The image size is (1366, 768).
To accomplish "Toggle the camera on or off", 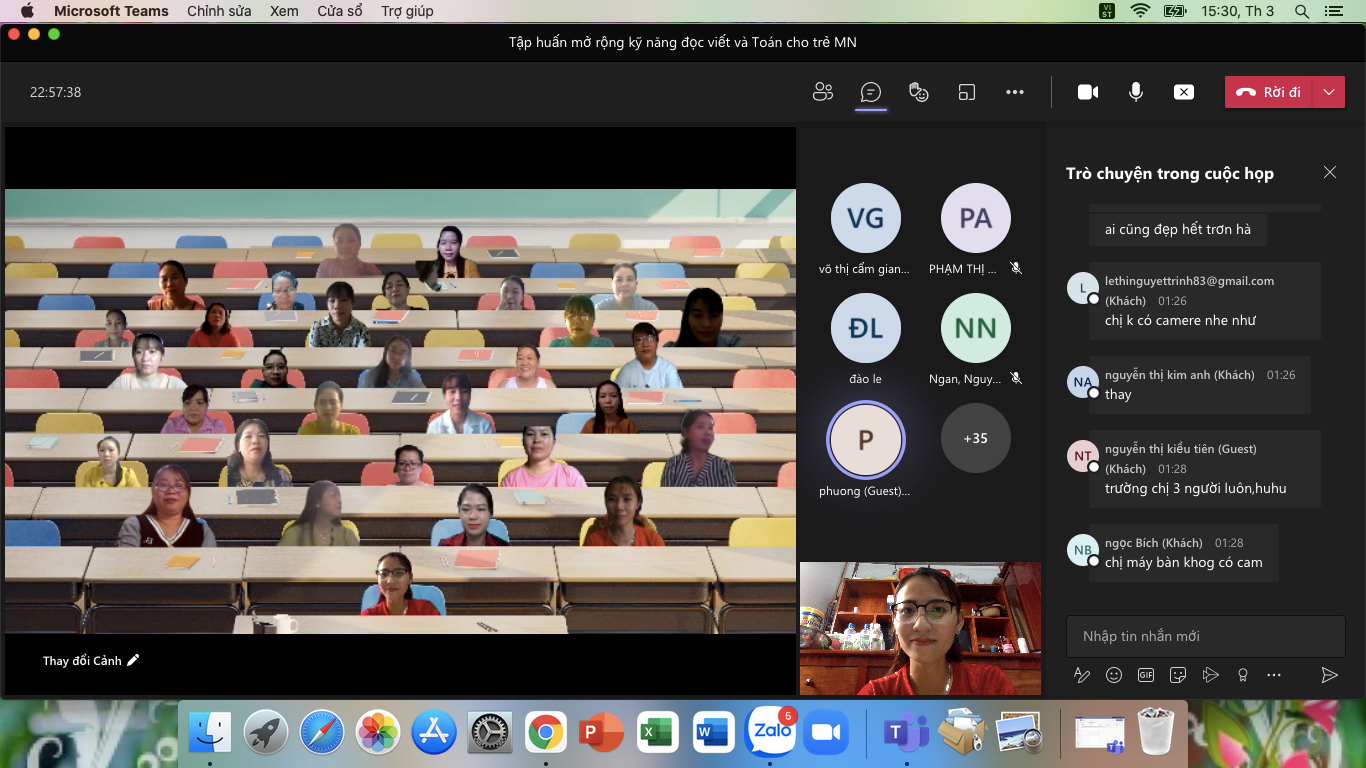I will pyautogui.click(x=1088, y=92).
